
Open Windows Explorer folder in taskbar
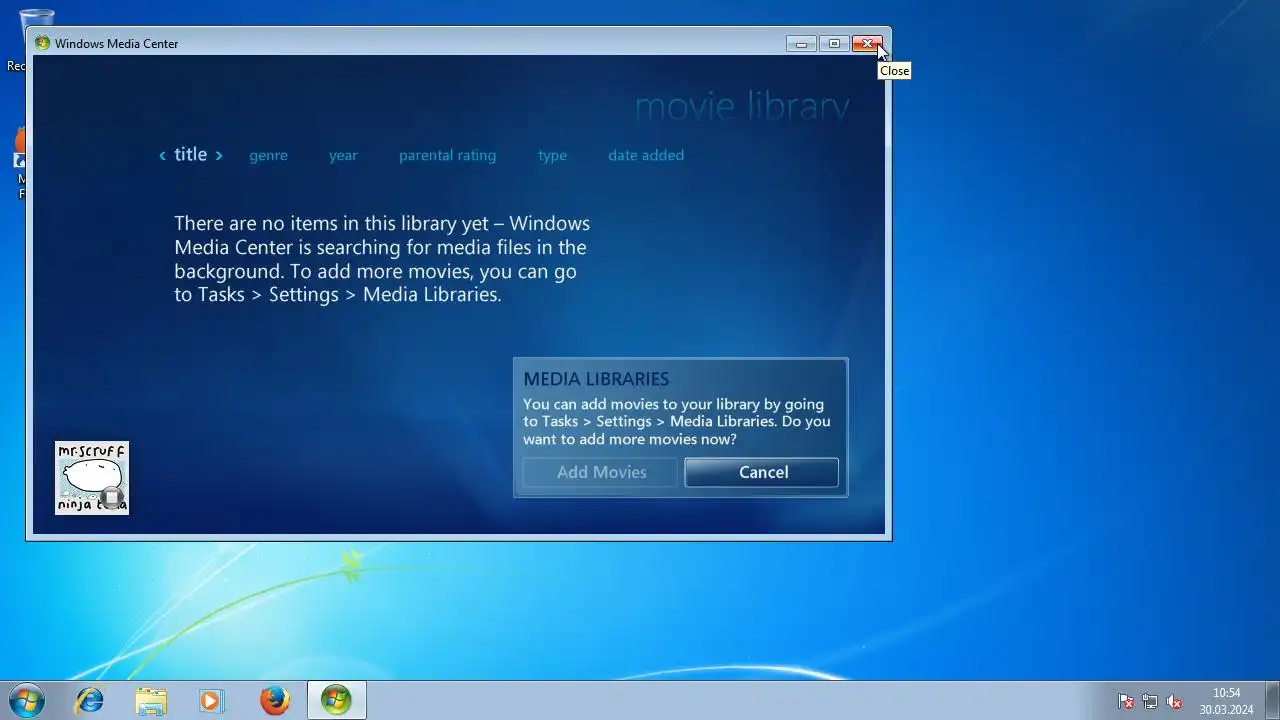151,700
